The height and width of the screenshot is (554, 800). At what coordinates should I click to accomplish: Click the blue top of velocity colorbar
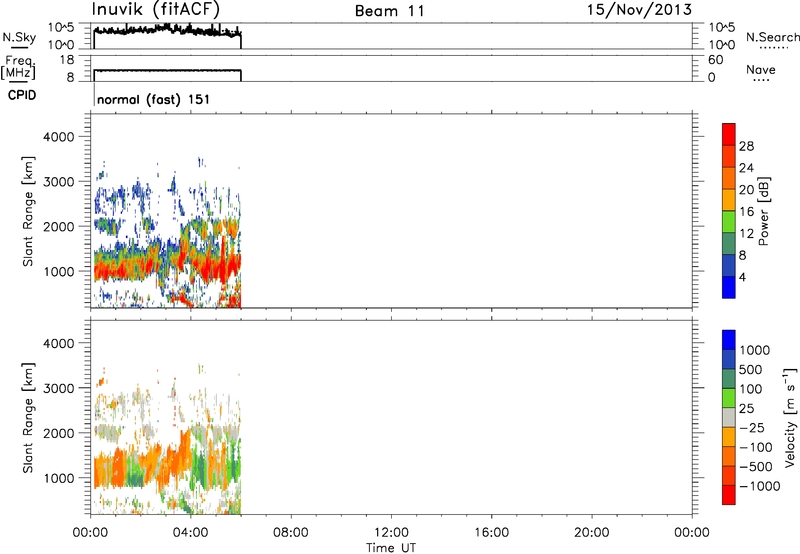(729, 340)
